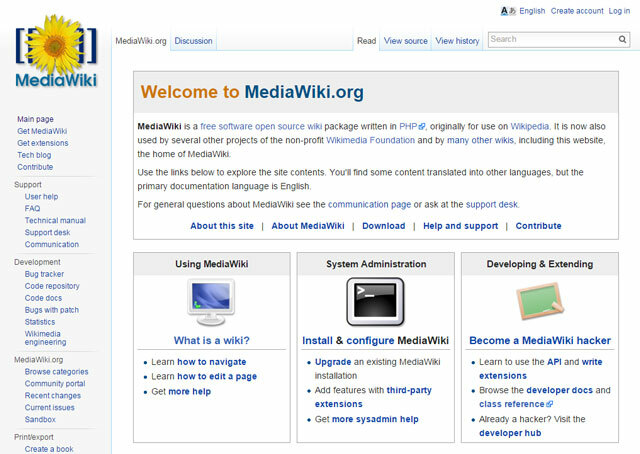Viewport: 640px width, 454px height.
Task: Open support desk link in intro paragraph
Action: pos(492,205)
